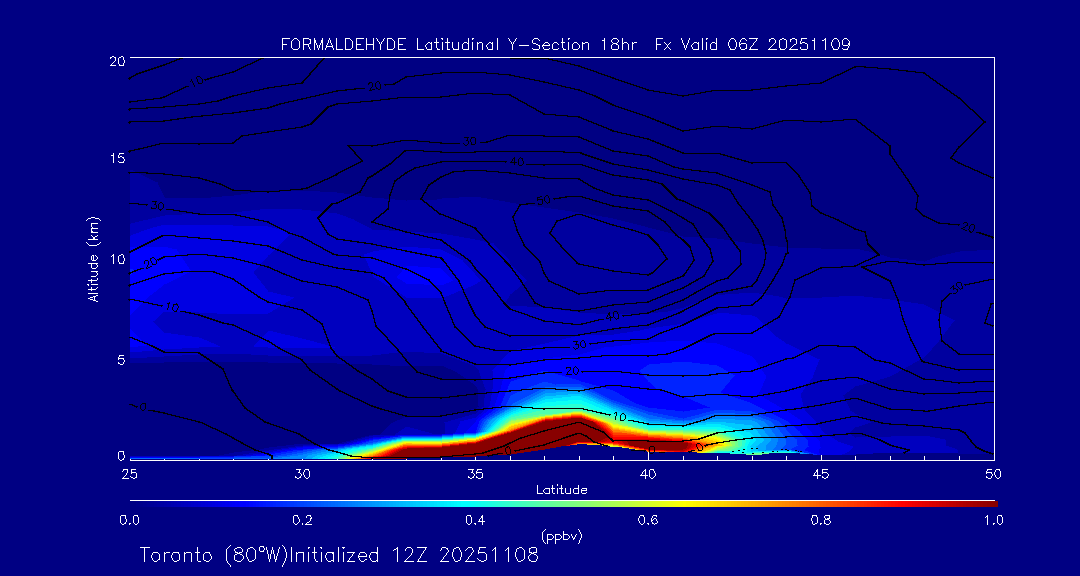
Task: Click the color scale value 0.2
Action: (x=302, y=520)
